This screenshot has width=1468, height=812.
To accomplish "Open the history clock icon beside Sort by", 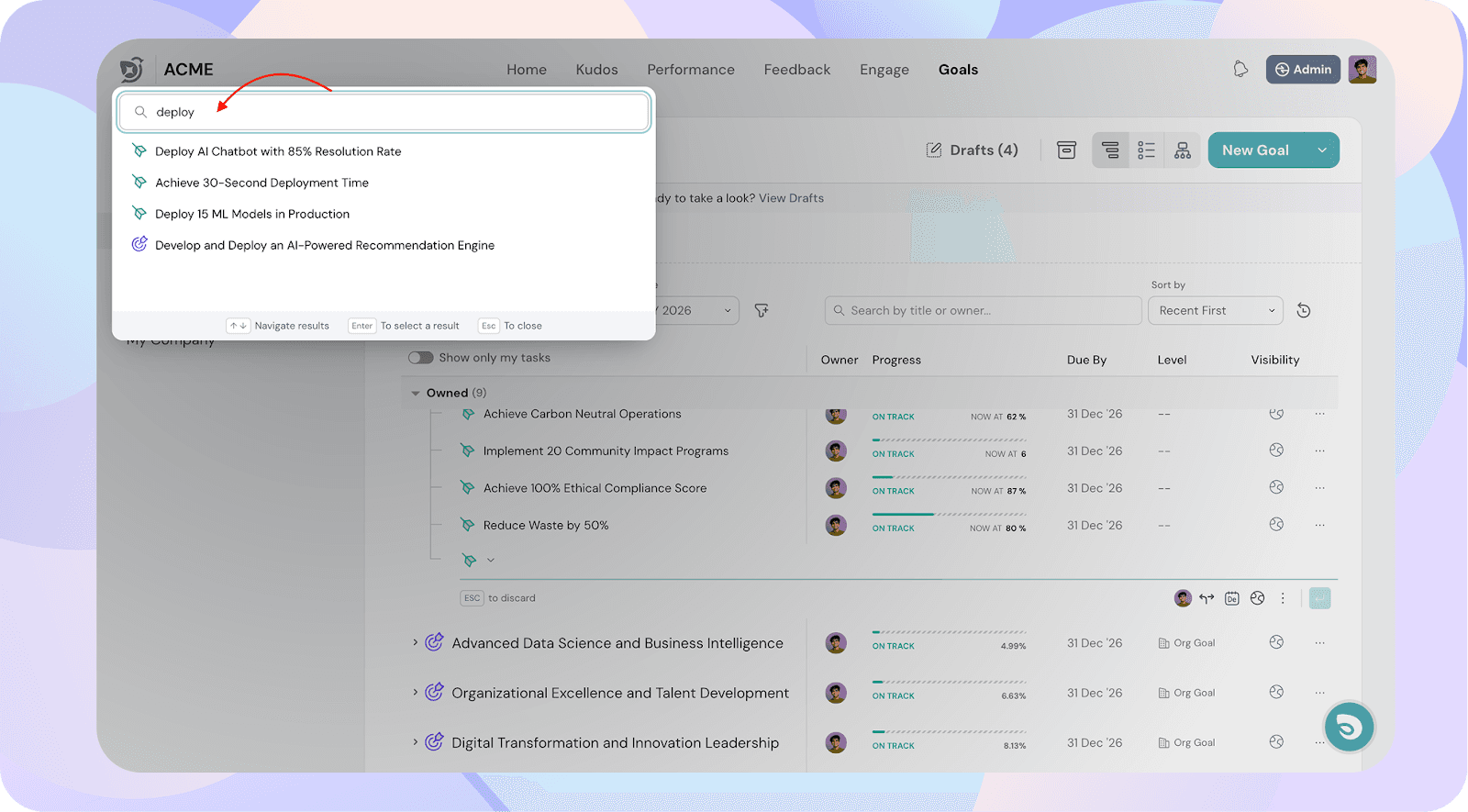I will click(1304, 311).
